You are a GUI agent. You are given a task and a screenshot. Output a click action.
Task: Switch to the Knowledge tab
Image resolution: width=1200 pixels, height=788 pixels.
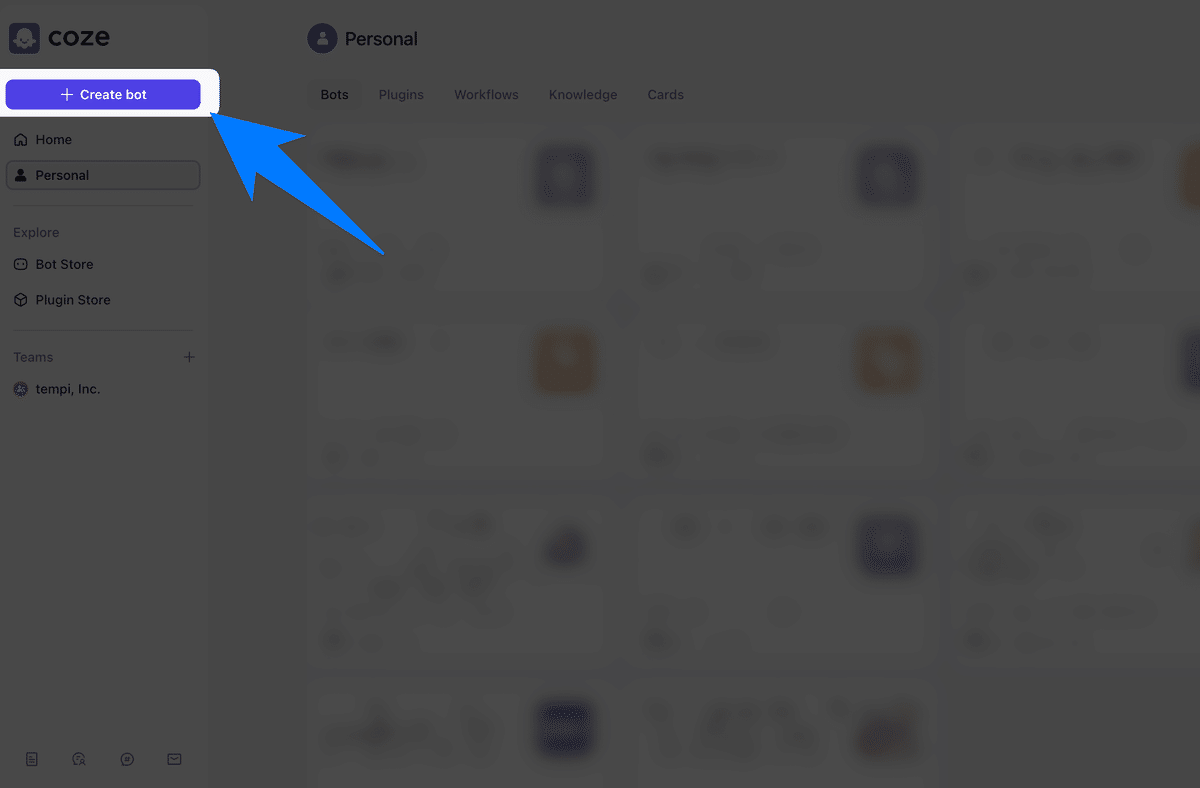583,95
